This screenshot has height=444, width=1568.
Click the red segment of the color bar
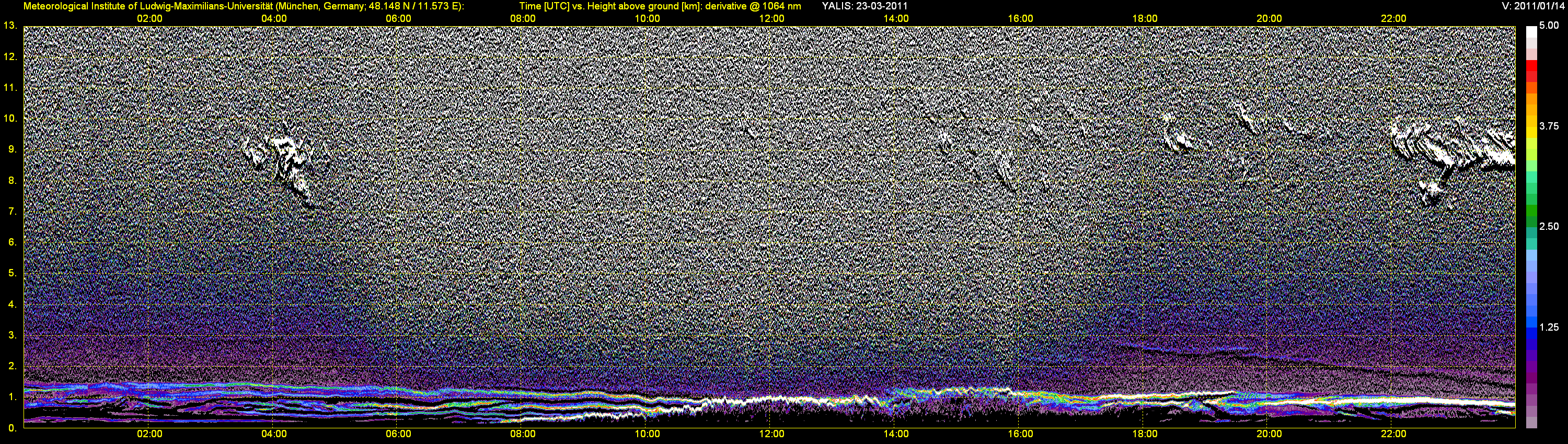point(1531,66)
